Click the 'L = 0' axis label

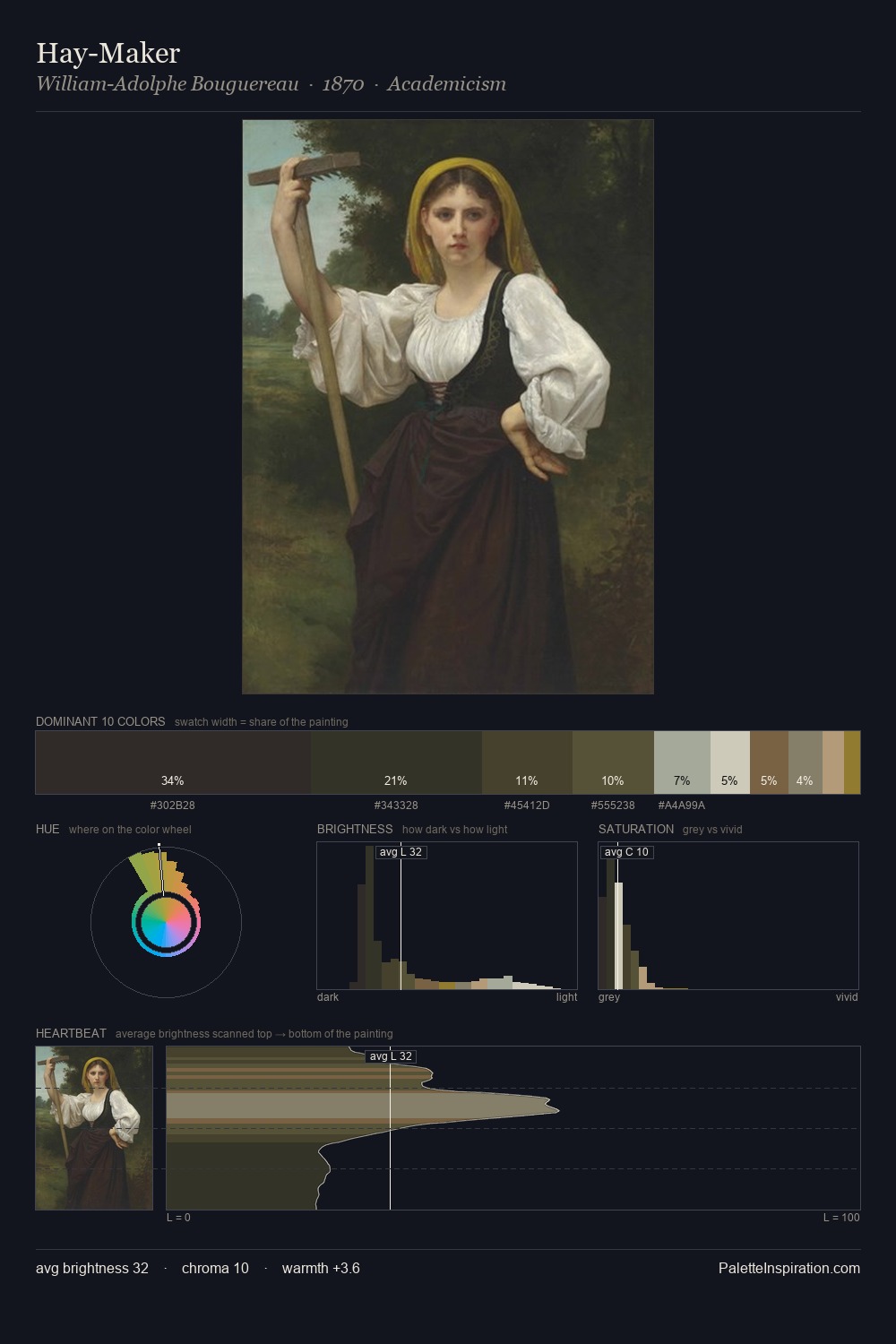click(178, 1218)
